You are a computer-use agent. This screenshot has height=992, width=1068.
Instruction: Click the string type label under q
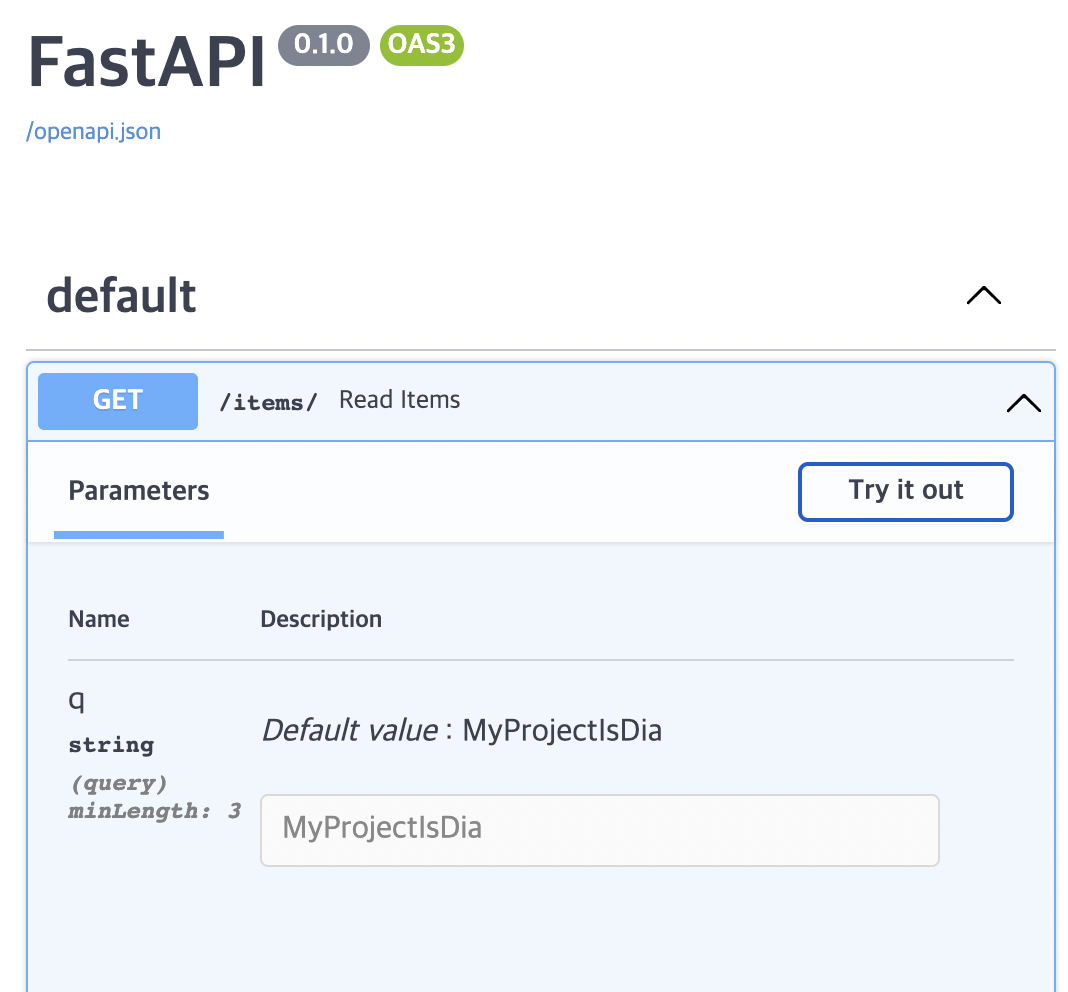tap(110, 745)
